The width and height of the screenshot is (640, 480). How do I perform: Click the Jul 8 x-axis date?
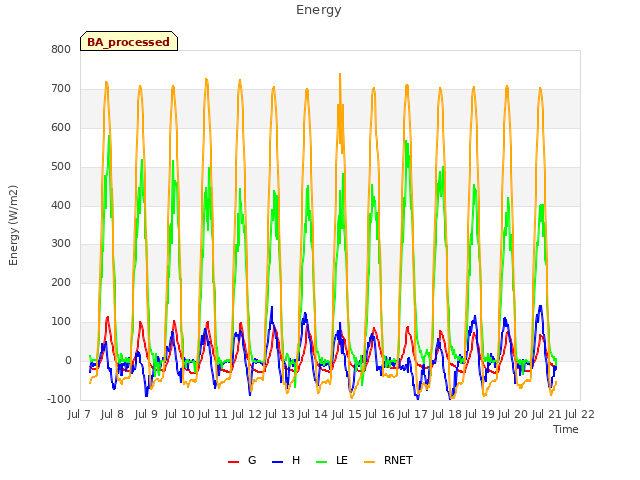[x=112, y=414]
